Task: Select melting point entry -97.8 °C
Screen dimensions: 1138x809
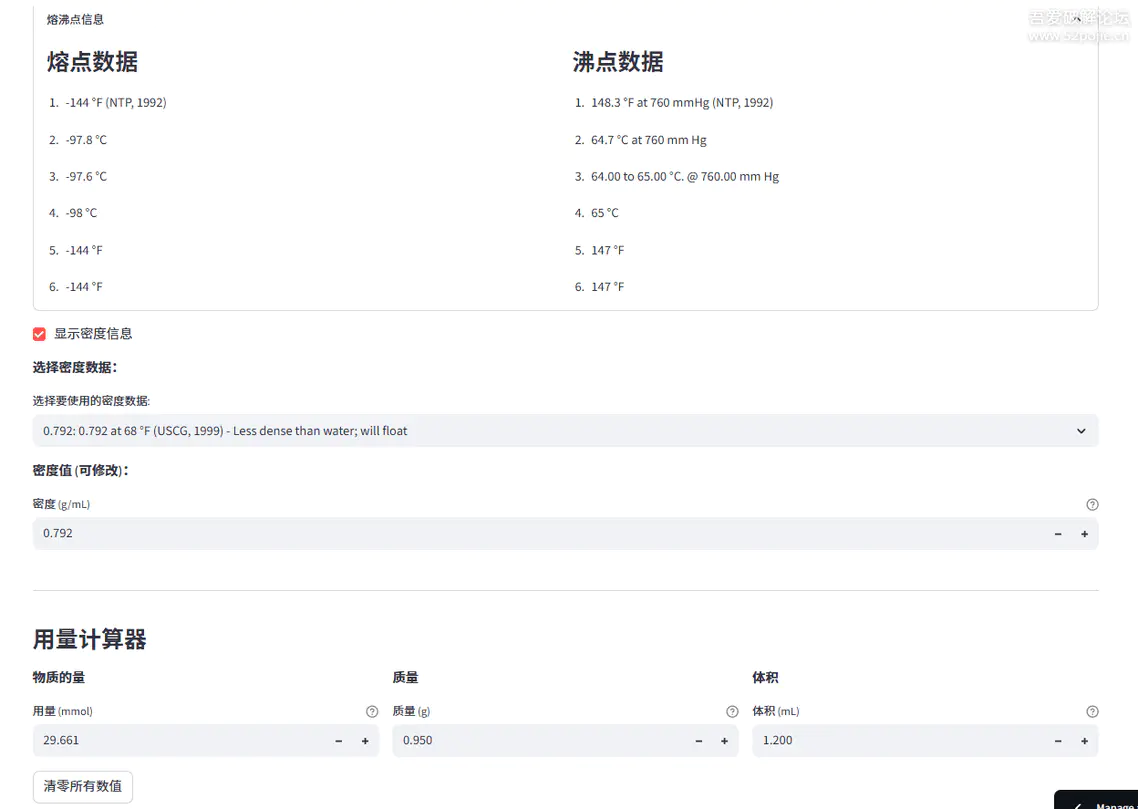Action: [86, 139]
